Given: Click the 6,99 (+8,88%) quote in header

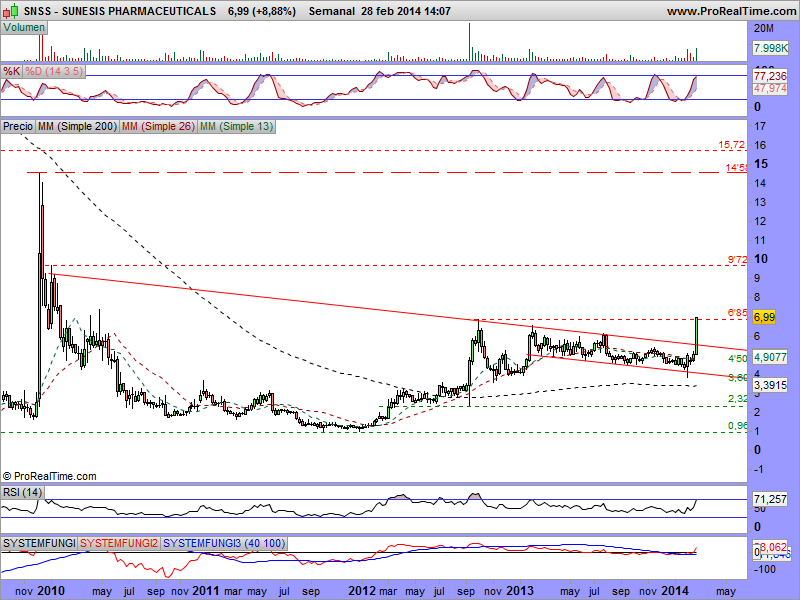Looking at the screenshot, I should [x=262, y=11].
